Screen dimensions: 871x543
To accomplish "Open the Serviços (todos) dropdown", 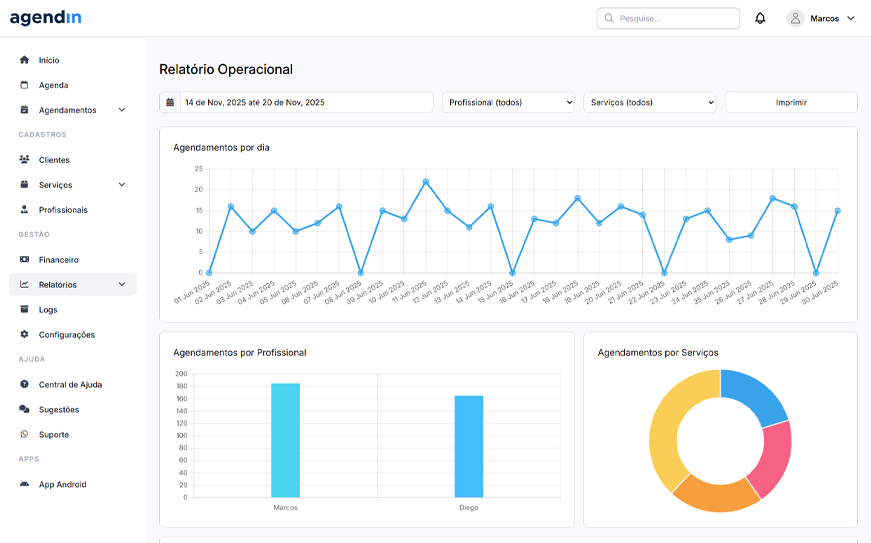I will [x=650, y=102].
